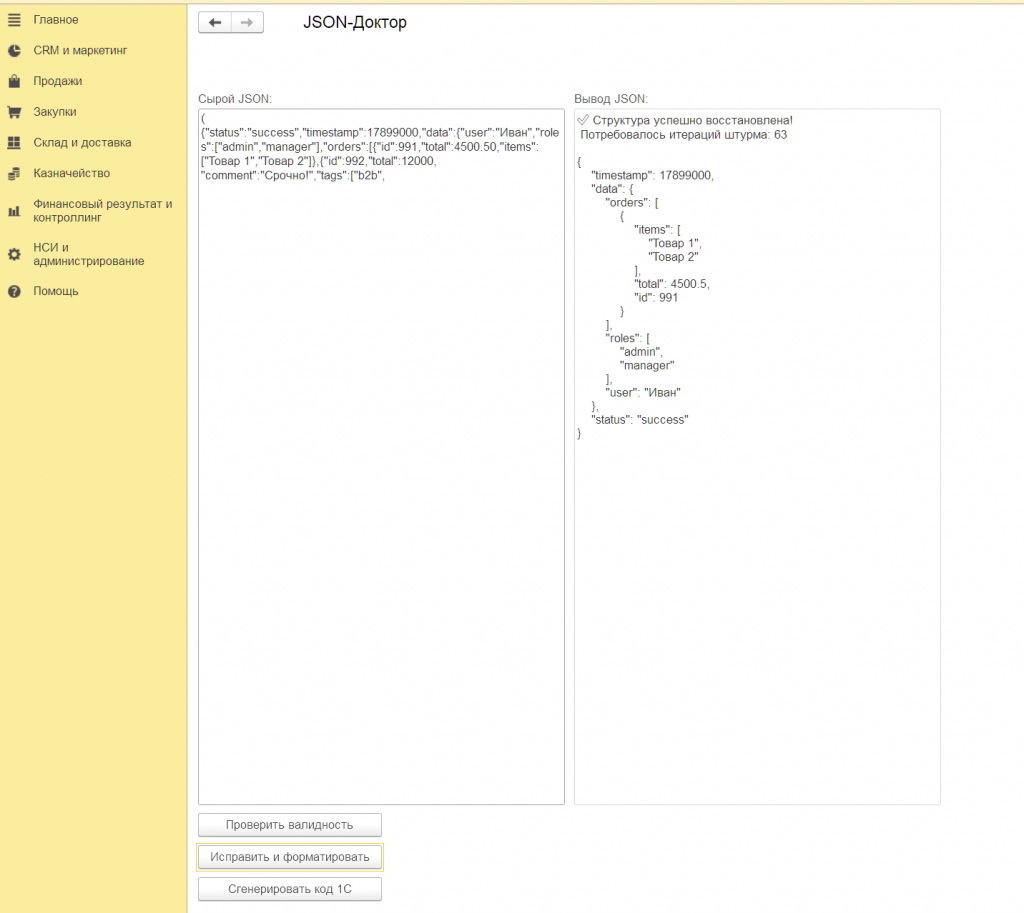This screenshot has width=1024, height=913.
Task: Click the "Товар 1" output line
Action: point(674,243)
